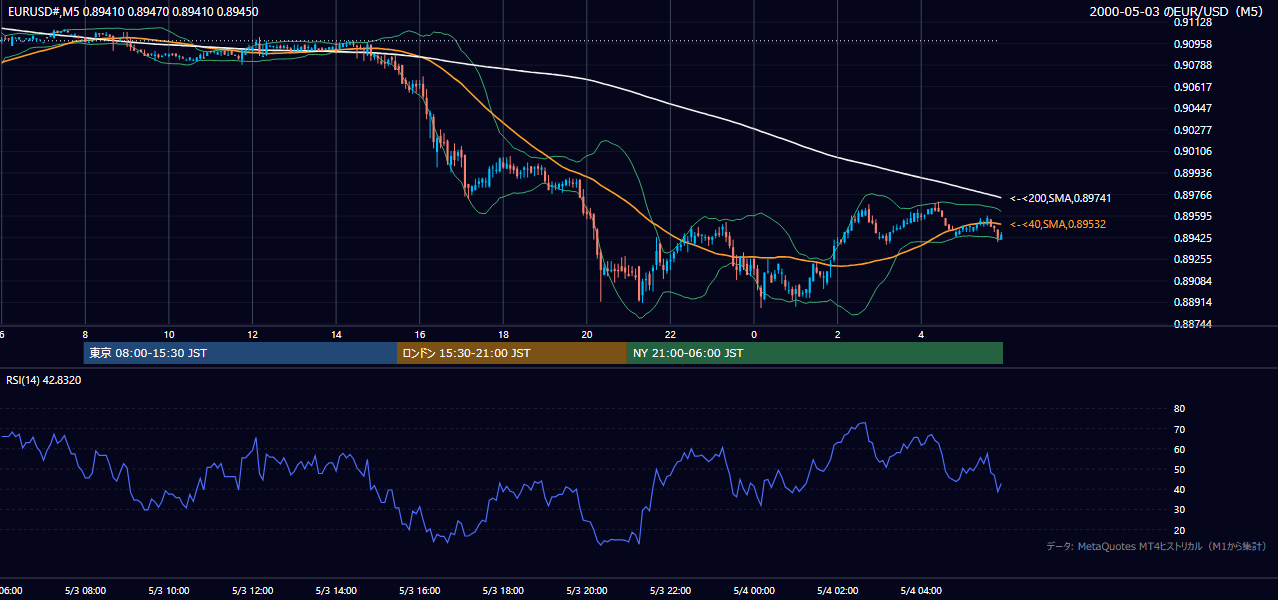Viewport: 1278px width, 600px height.
Task: Click the 5/3 08:00 date axis label
Action: pos(85,591)
